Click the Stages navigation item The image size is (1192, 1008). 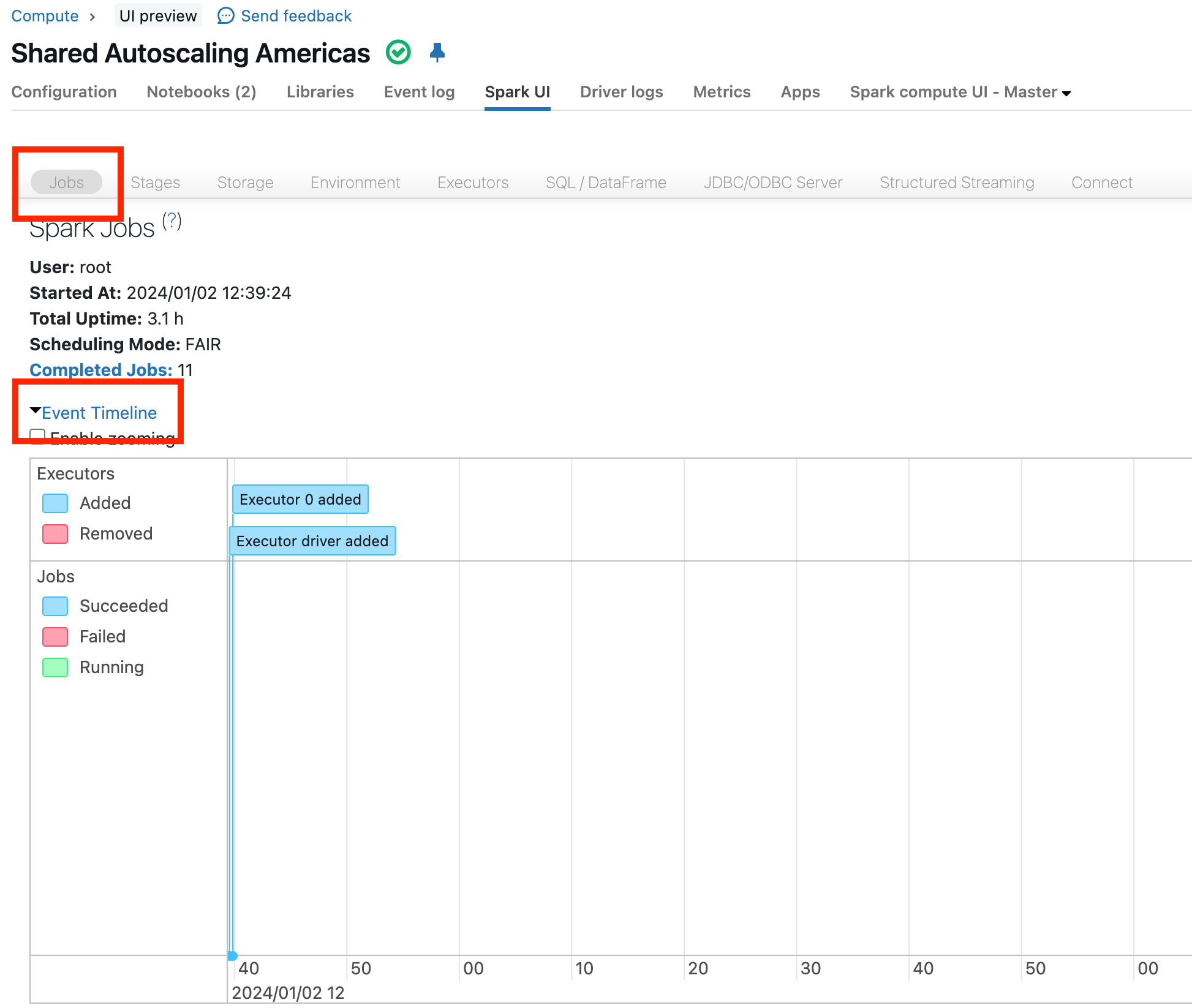[155, 182]
